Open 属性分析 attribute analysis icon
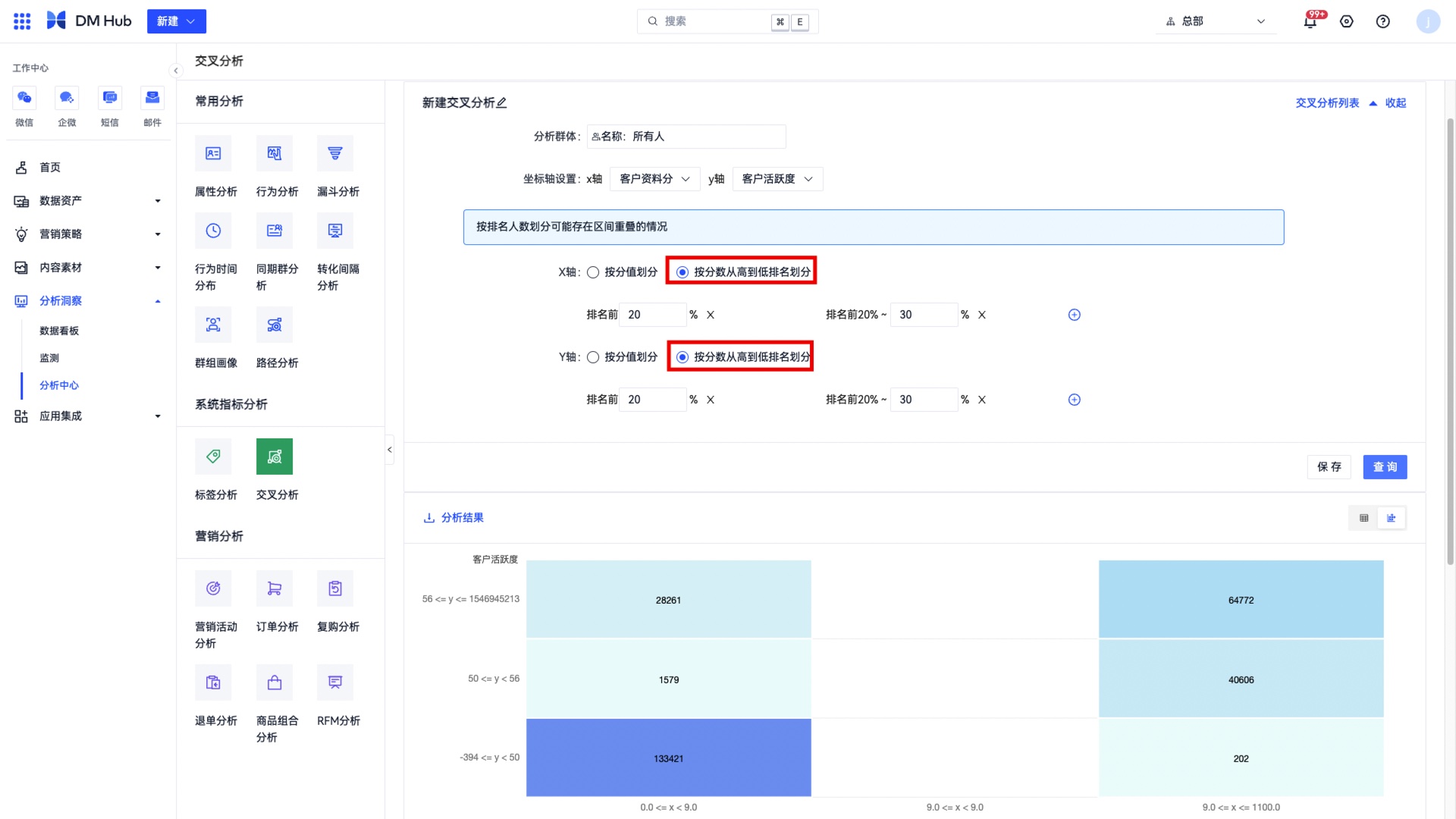This screenshot has width=1456, height=819. pos(213,153)
